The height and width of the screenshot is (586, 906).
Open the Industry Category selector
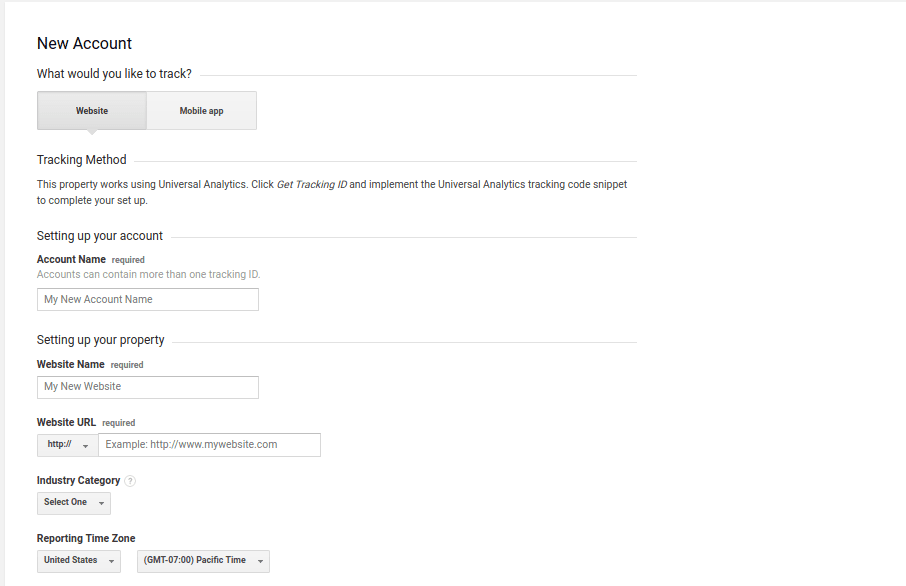[x=73, y=502]
